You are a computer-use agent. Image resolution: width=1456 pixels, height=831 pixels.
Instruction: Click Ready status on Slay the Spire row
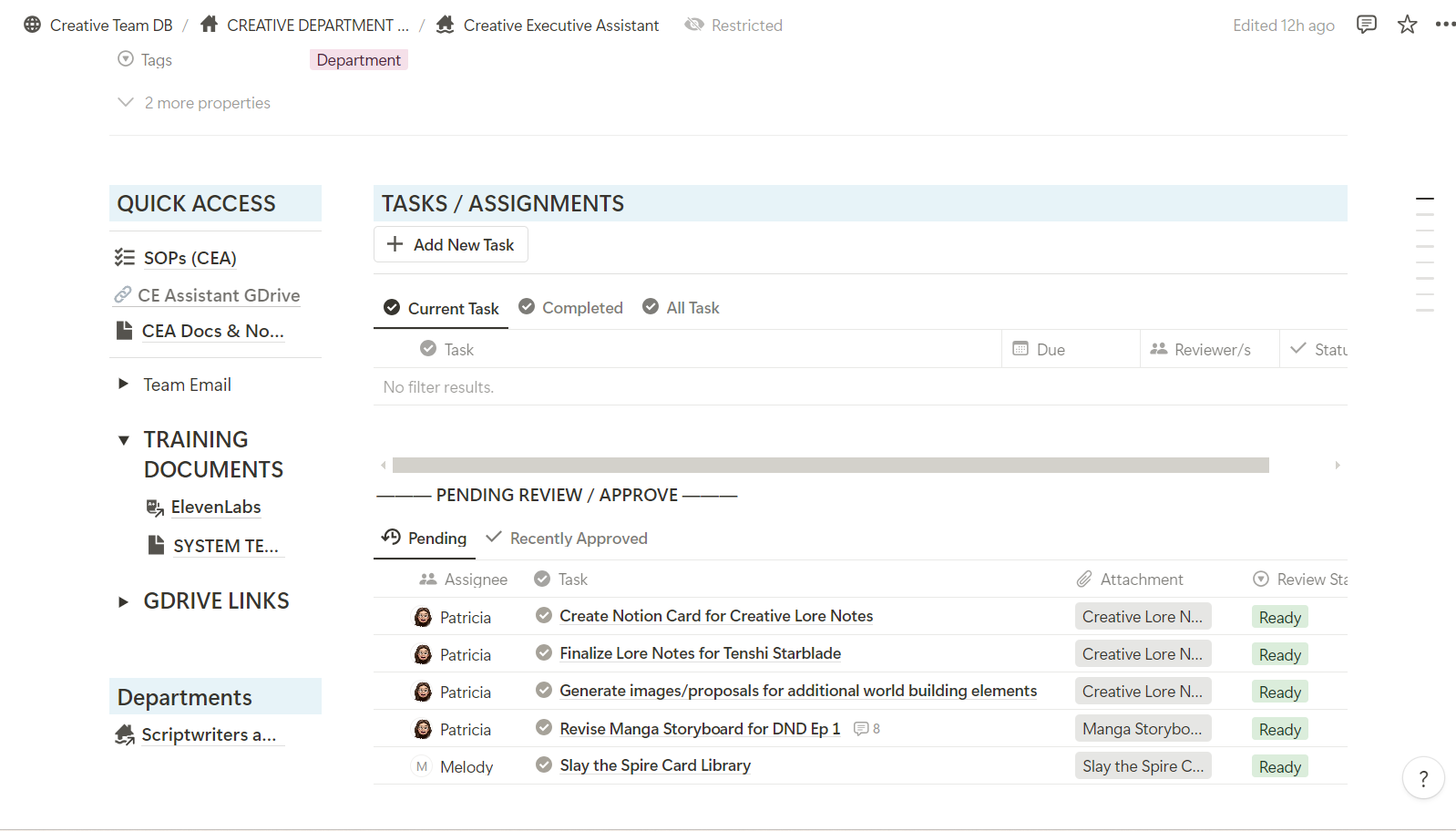1279,766
